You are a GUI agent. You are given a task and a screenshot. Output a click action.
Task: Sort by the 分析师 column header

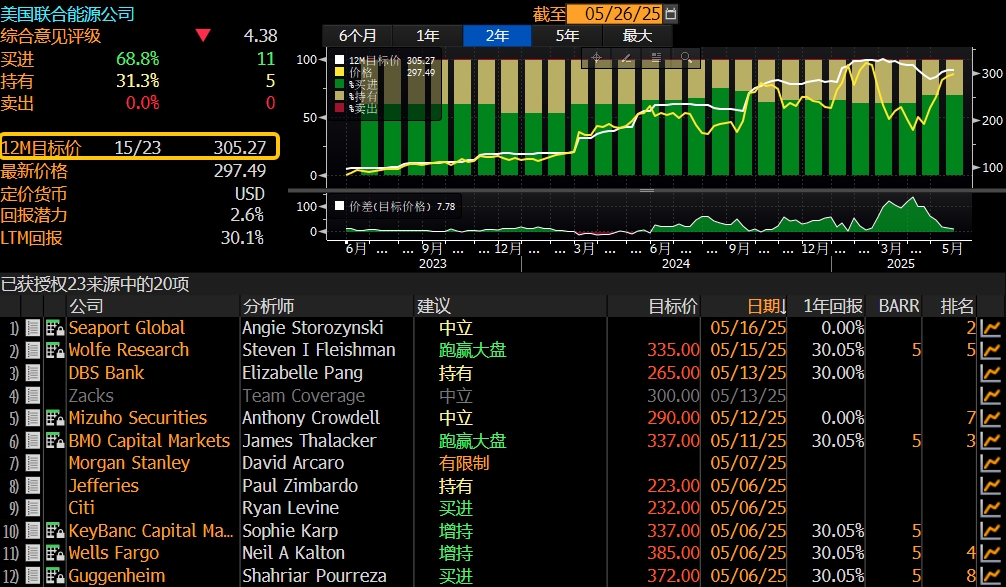268,306
